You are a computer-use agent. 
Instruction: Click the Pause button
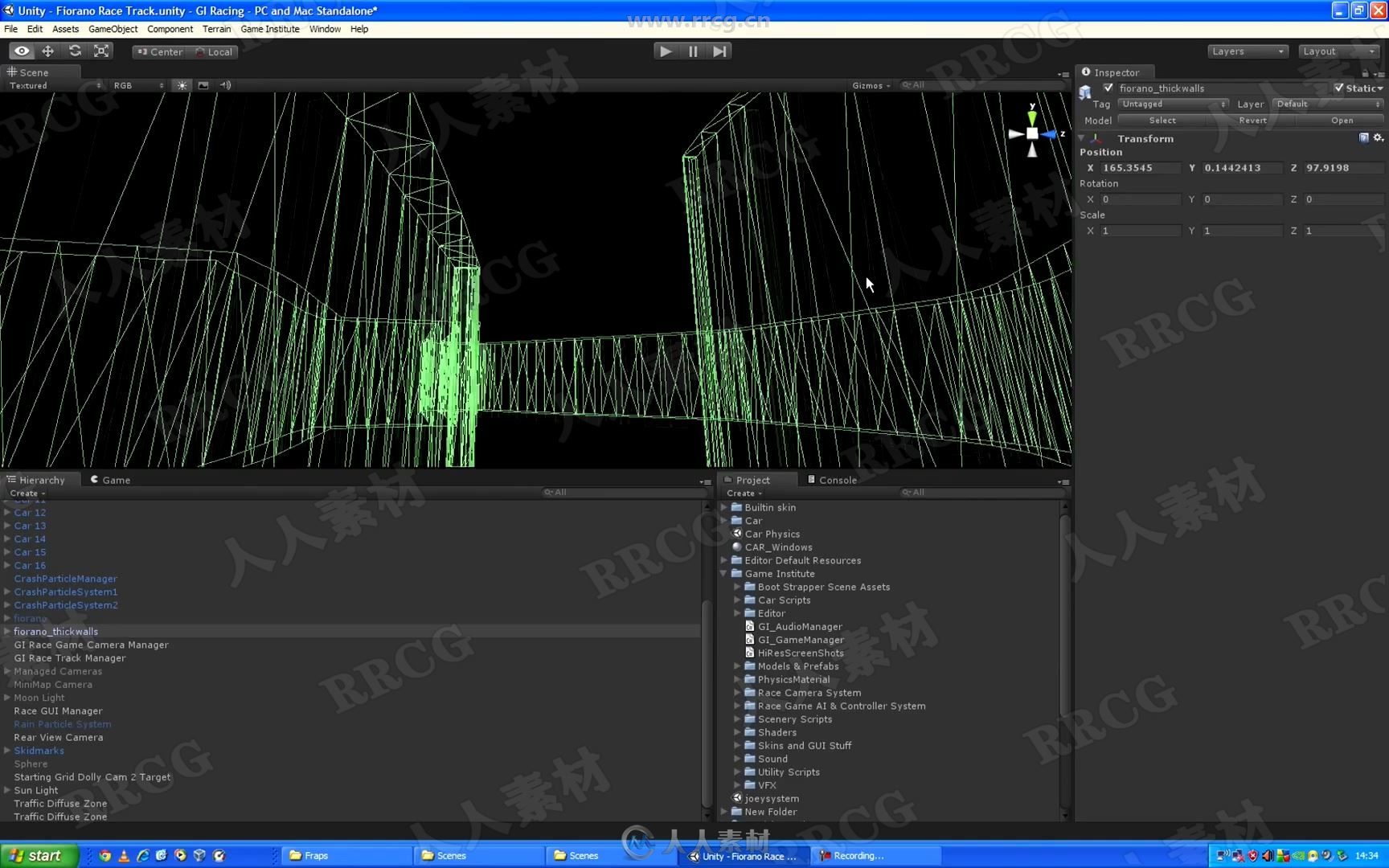point(693,51)
